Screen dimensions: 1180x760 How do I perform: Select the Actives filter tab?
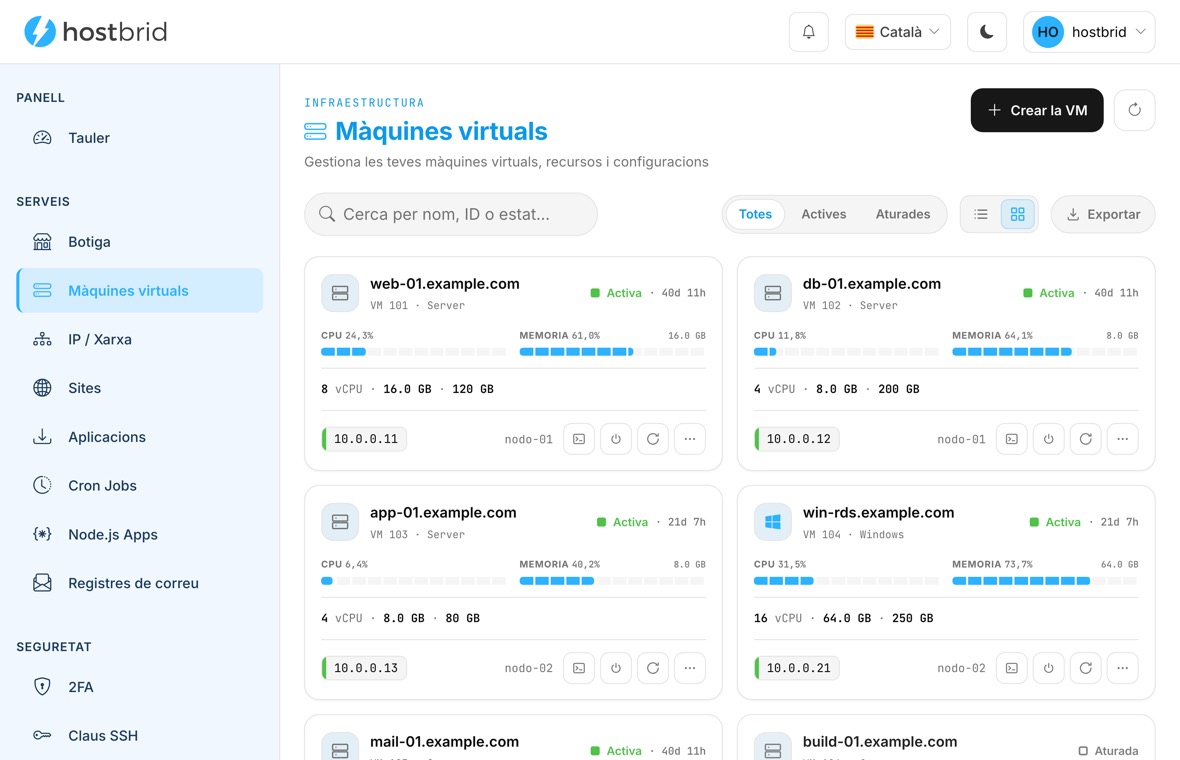point(823,214)
